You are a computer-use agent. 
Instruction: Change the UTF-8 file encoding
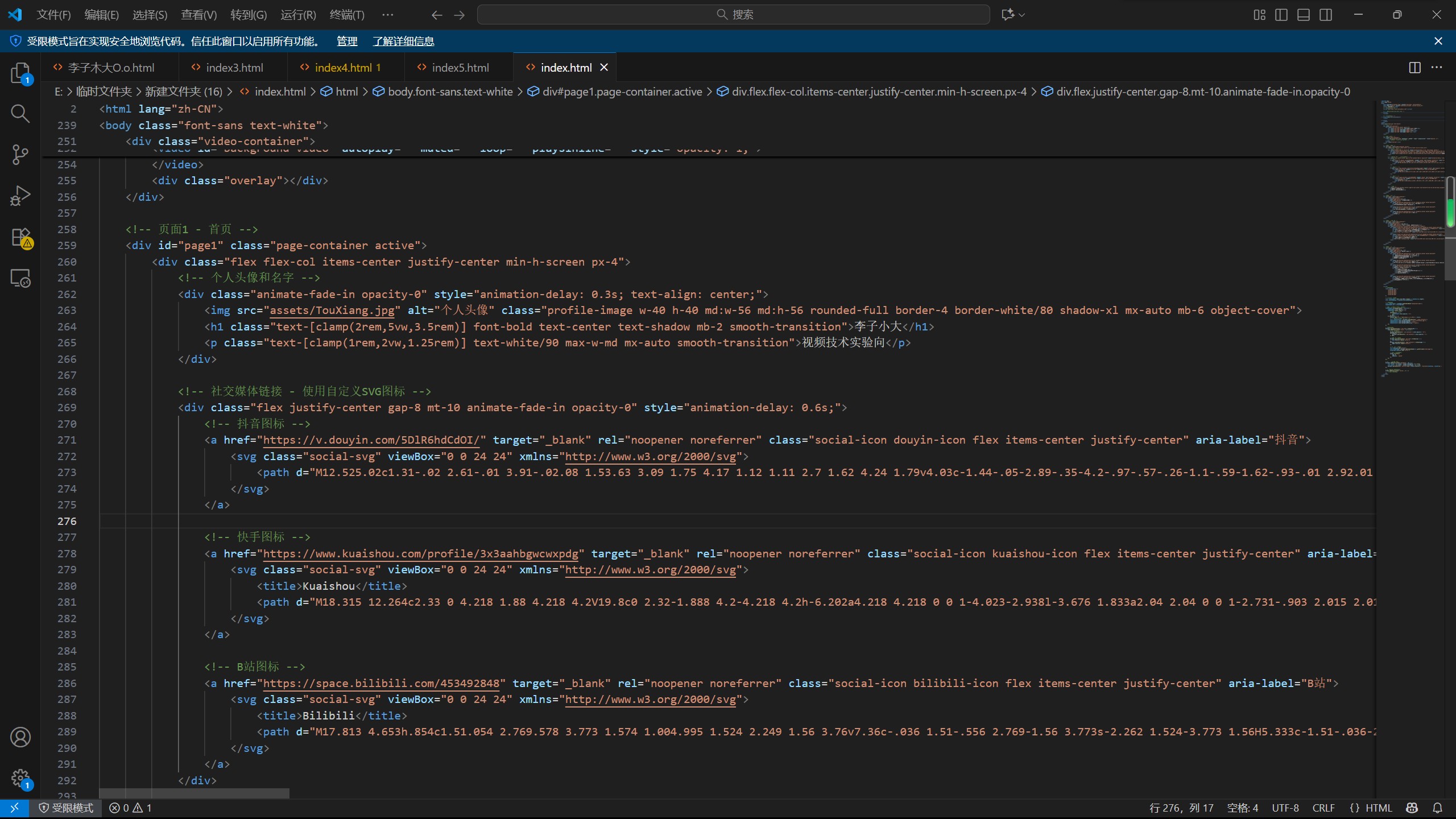click(x=1285, y=808)
